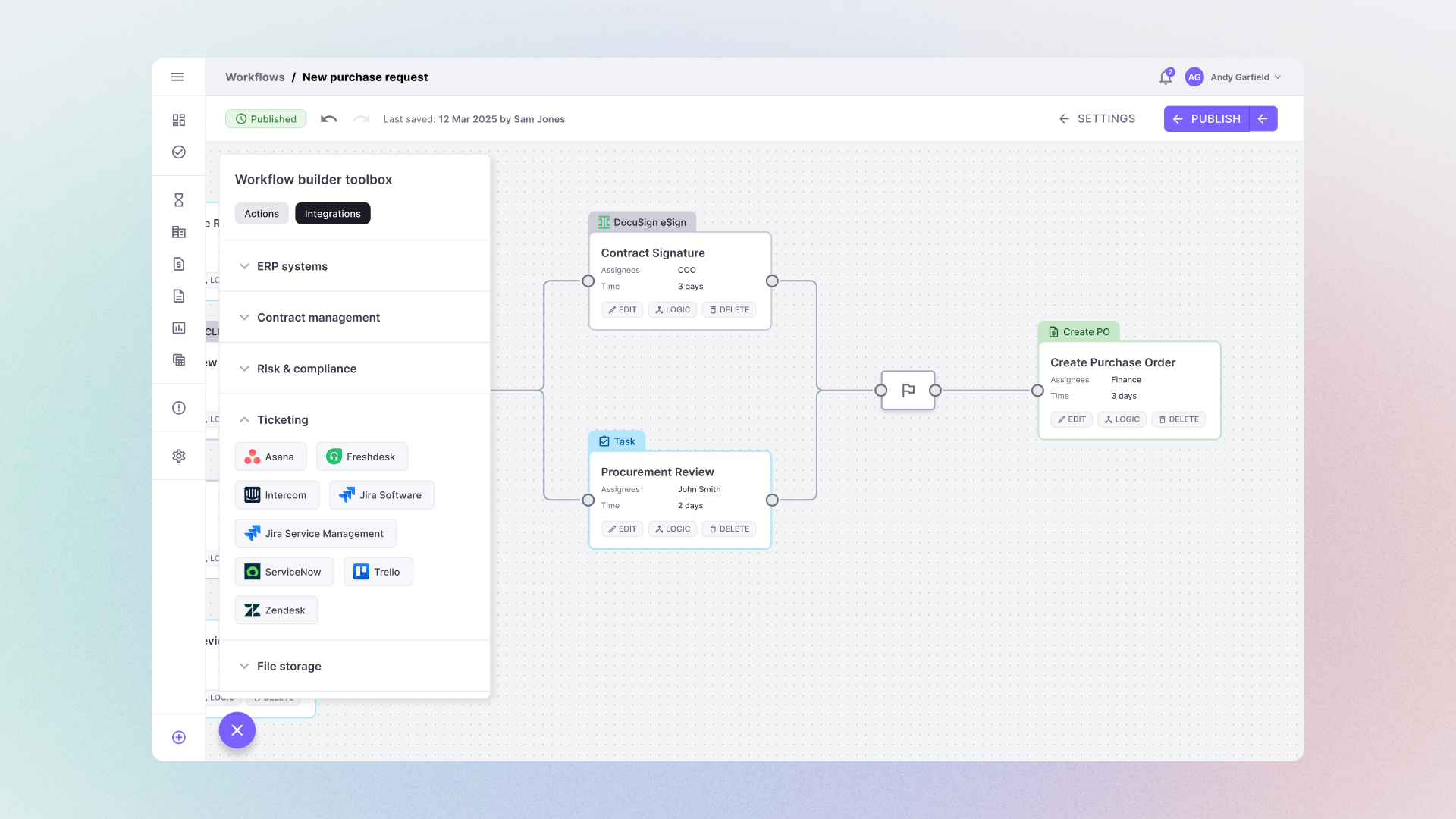Open the hourglass sidebar icon

pos(179,200)
